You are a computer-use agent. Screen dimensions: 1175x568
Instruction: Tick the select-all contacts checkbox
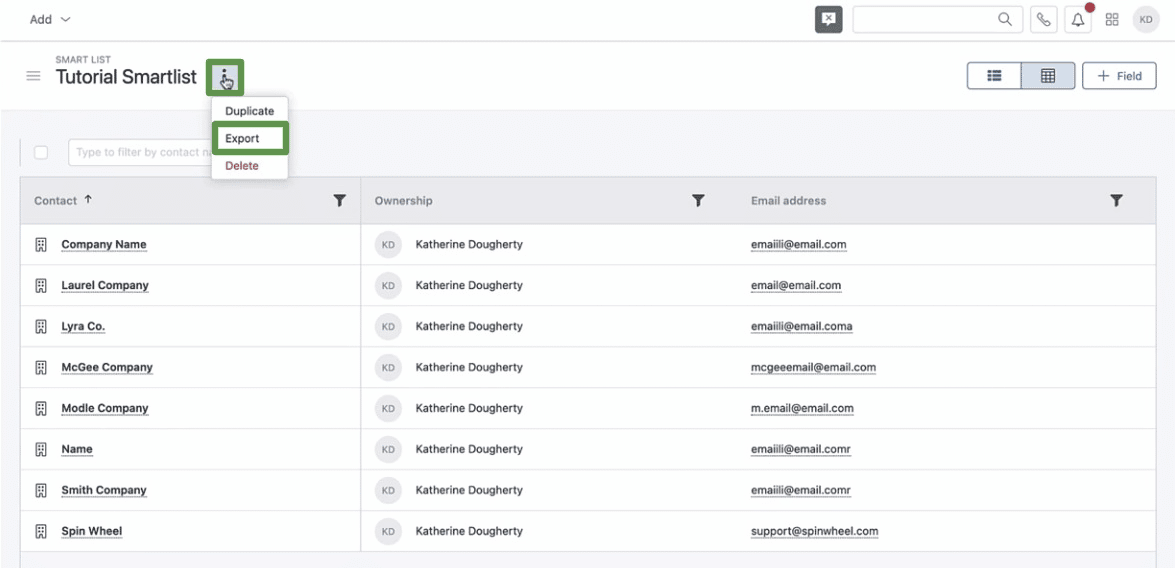[x=41, y=152]
